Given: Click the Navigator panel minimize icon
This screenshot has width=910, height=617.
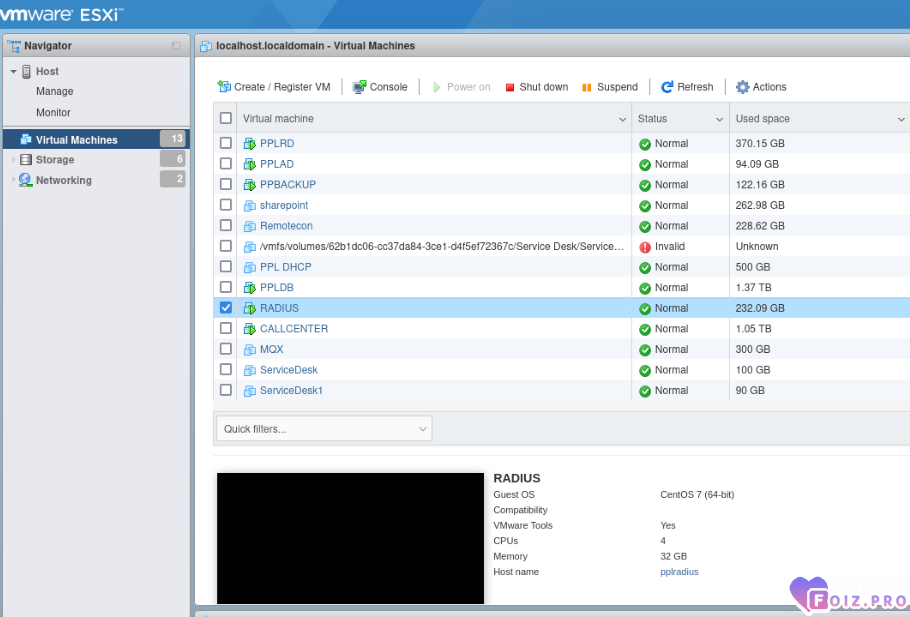Looking at the screenshot, I should (x=176, y=45).
